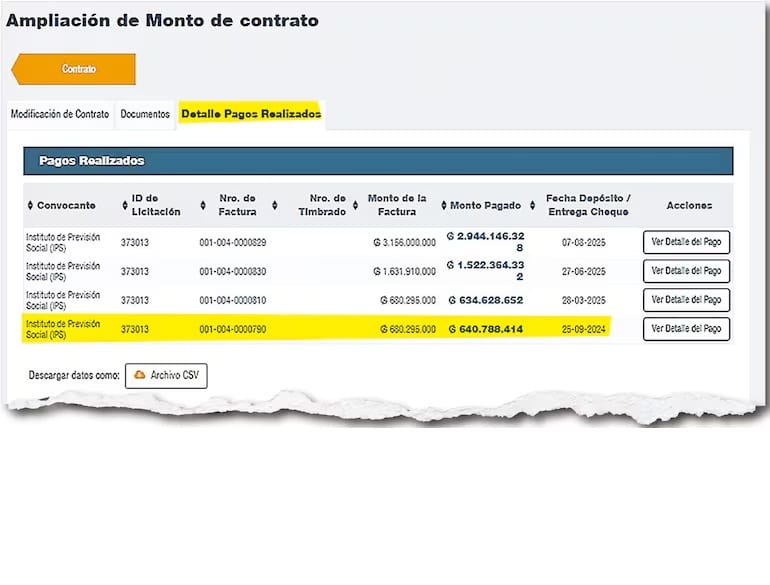The height and width of the screenshot is (585, 770).
Task: Click the Monto de la Factura header
Action: [397, 205]
